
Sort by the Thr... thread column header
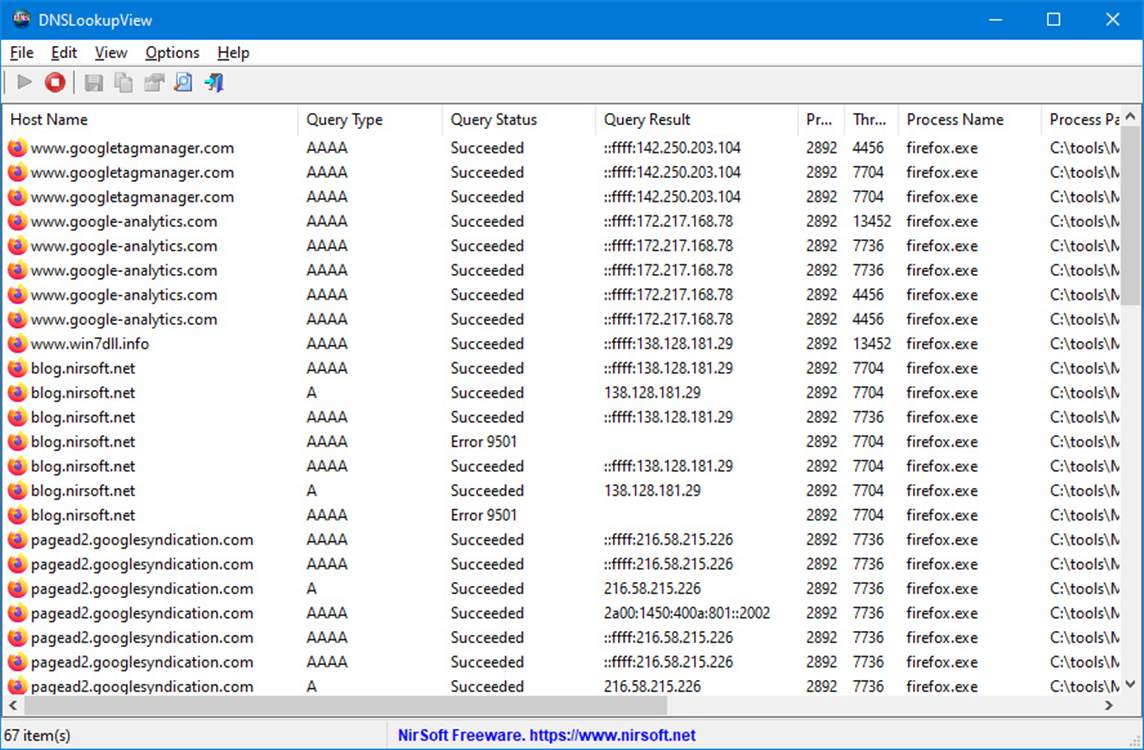coord(870,120)
